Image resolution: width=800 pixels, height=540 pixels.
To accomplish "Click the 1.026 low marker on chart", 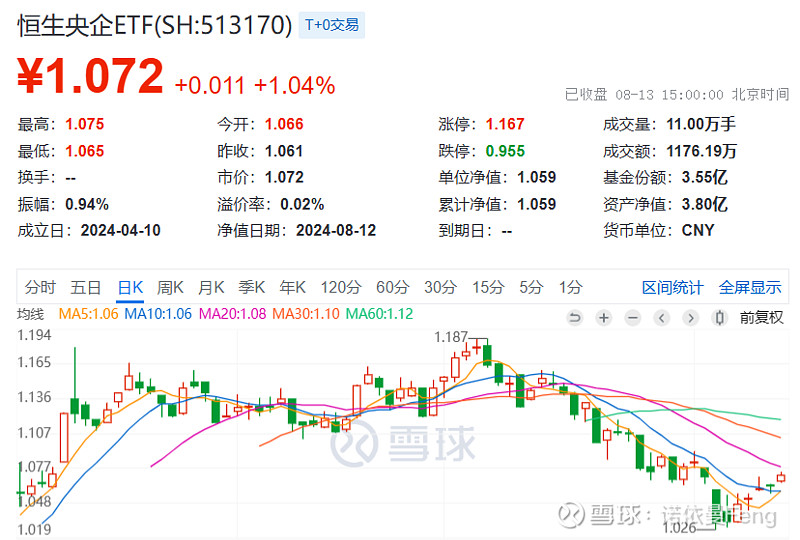I will pyautogui.click(x=679, y=528).
